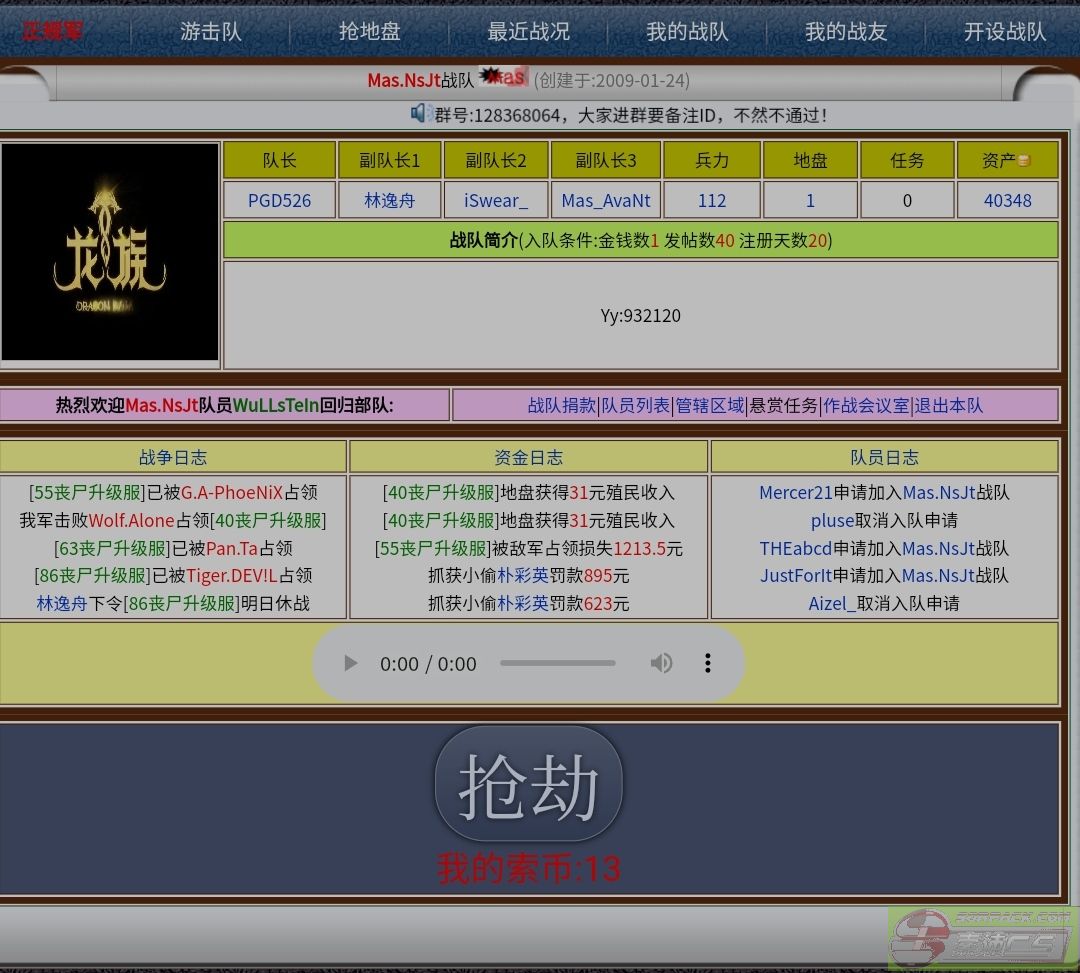This screenshot has width=1080, height=973.
Task: Open the 队员列表 link
Action: tap(635, 405)
